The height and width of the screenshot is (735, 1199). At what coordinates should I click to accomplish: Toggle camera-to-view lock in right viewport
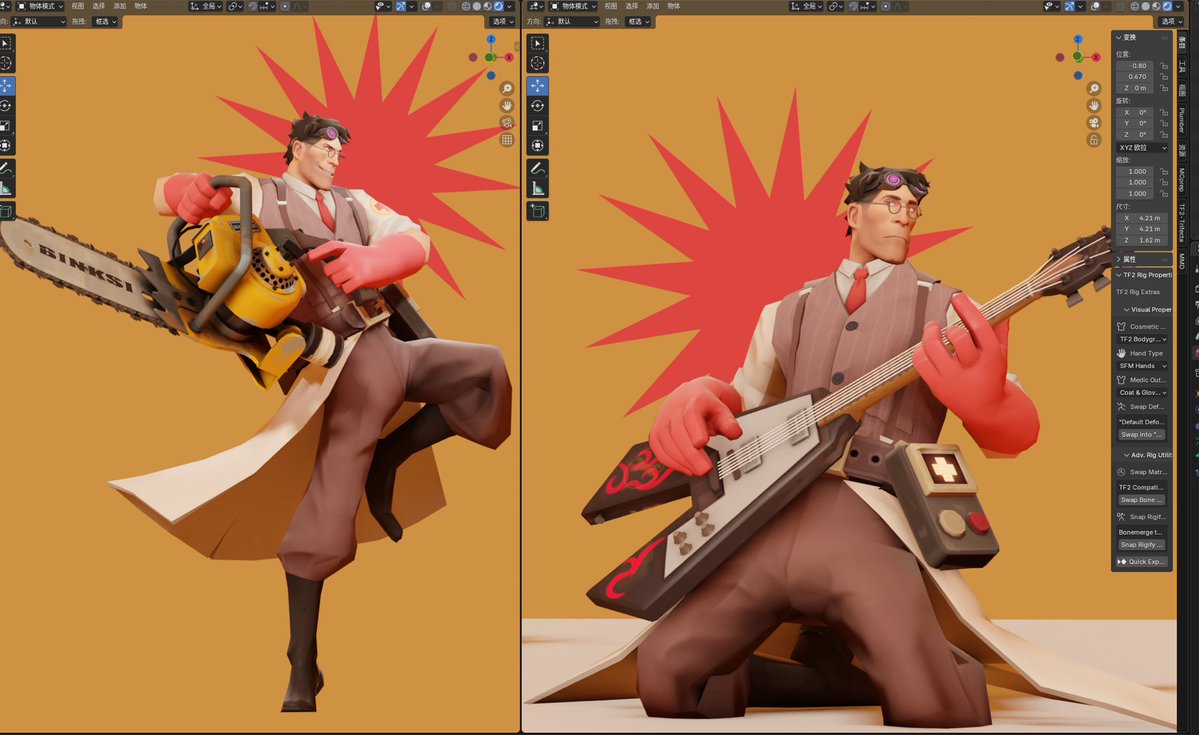[1094, 140]
